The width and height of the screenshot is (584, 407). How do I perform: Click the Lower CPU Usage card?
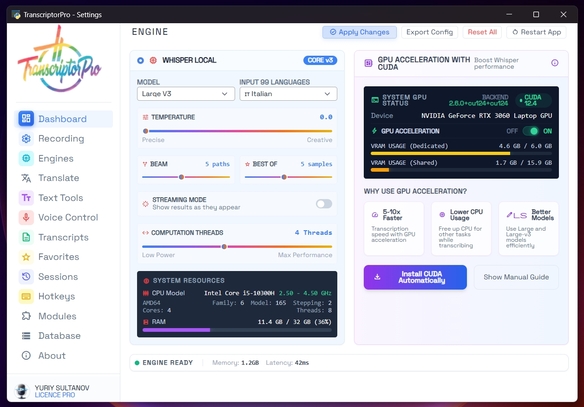pos(461,229)
